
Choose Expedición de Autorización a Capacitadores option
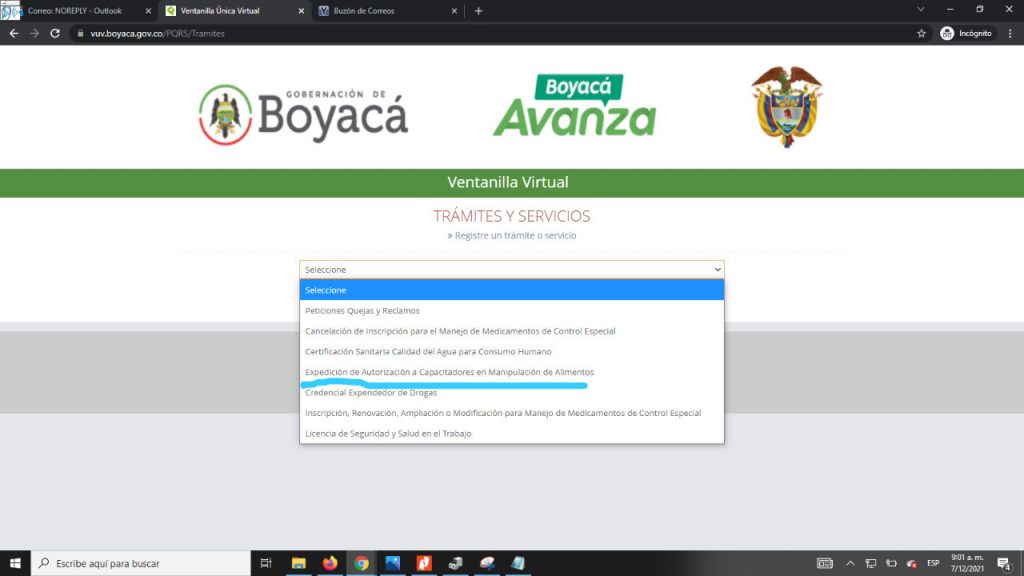[x=449, y=372]
